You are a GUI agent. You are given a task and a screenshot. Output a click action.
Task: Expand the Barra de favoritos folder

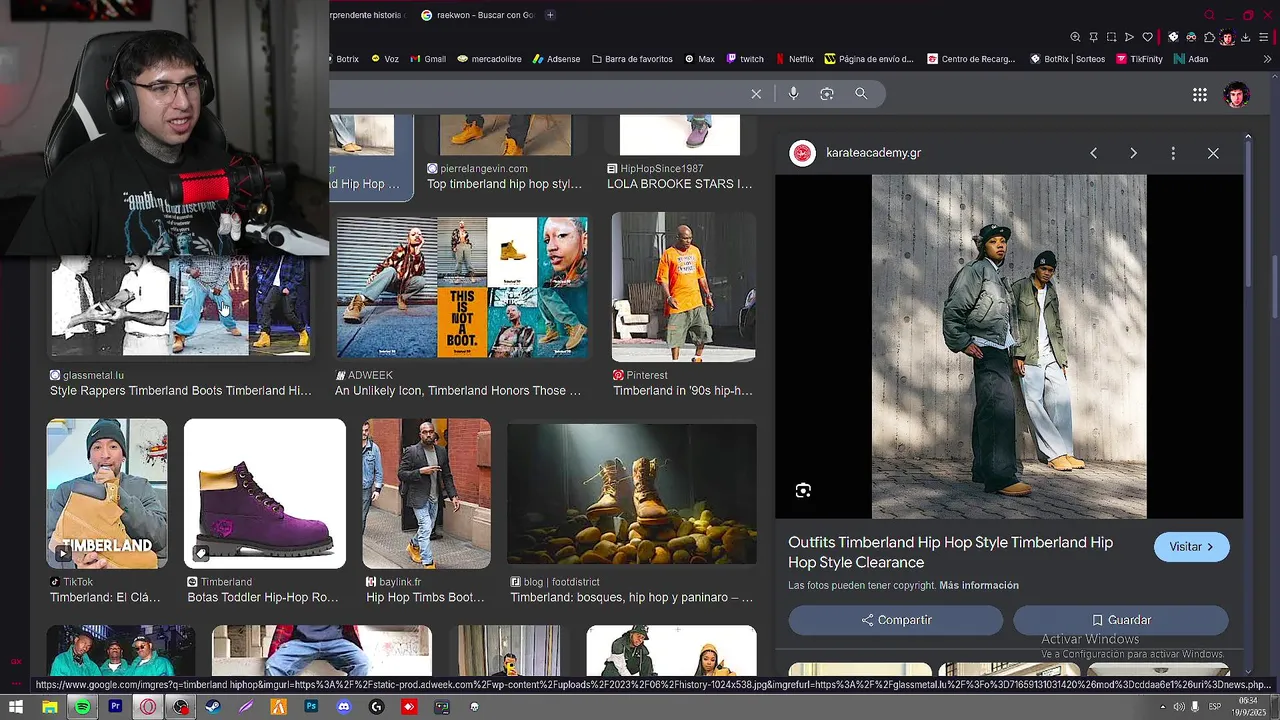pos(632,59)
